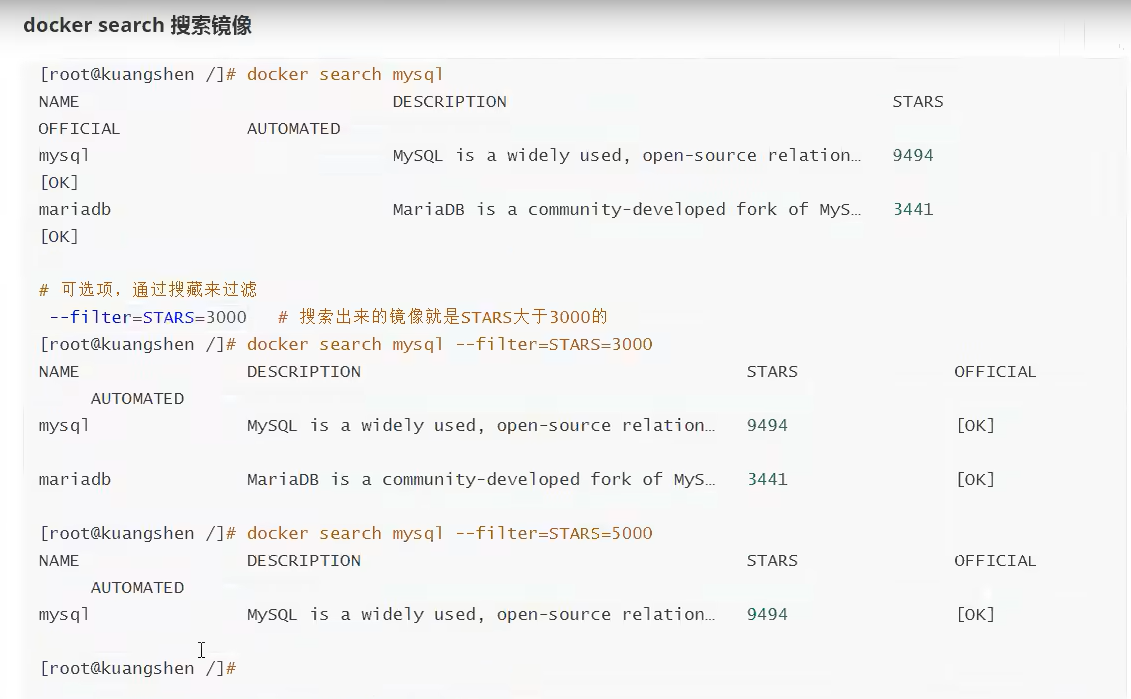Click the mysql name in the first result table

tap(64, 156)
